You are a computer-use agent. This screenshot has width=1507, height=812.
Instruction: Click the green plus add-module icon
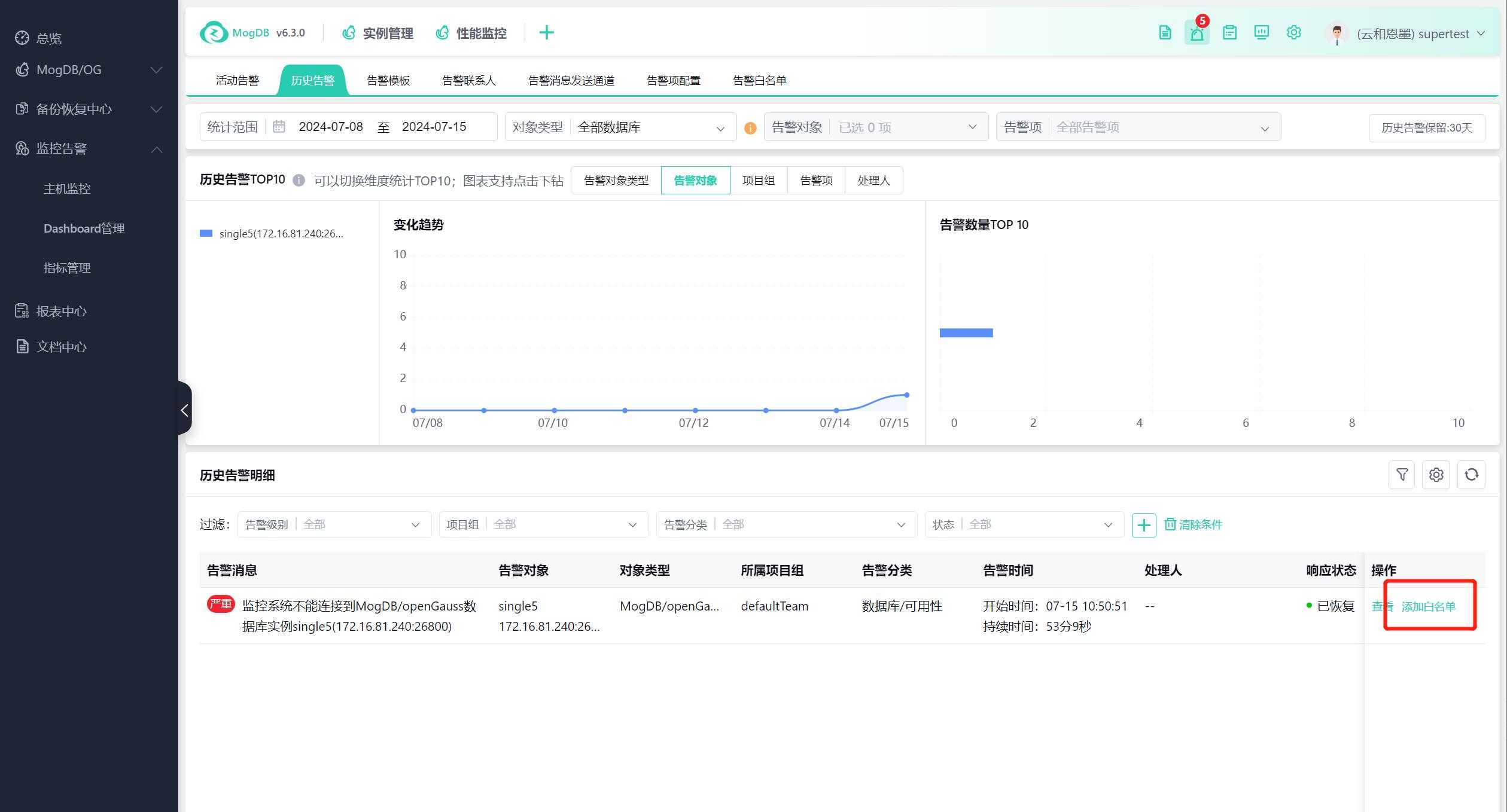coord(546,32)
